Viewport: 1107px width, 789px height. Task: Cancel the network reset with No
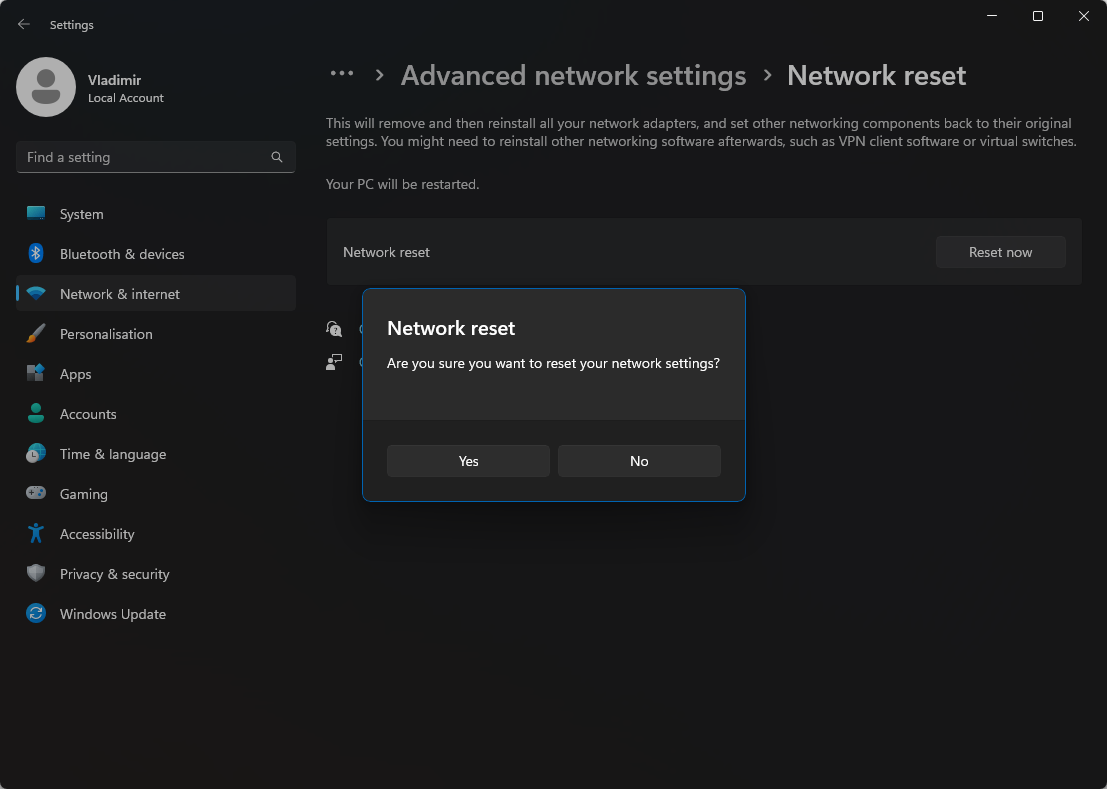pyautogui.click(x=639, y=461)
